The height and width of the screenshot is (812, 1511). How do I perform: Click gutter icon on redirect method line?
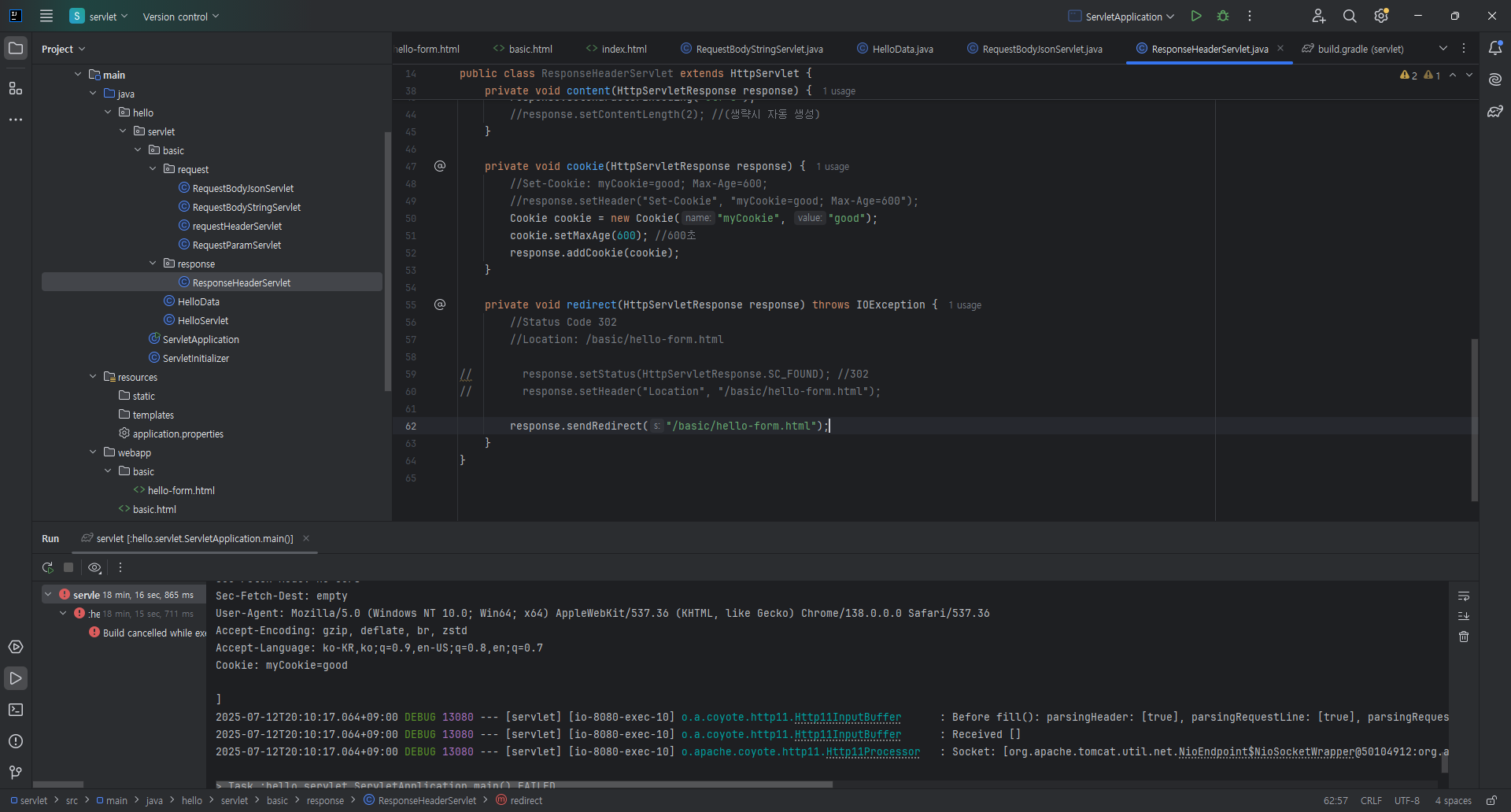coord(440,304)
